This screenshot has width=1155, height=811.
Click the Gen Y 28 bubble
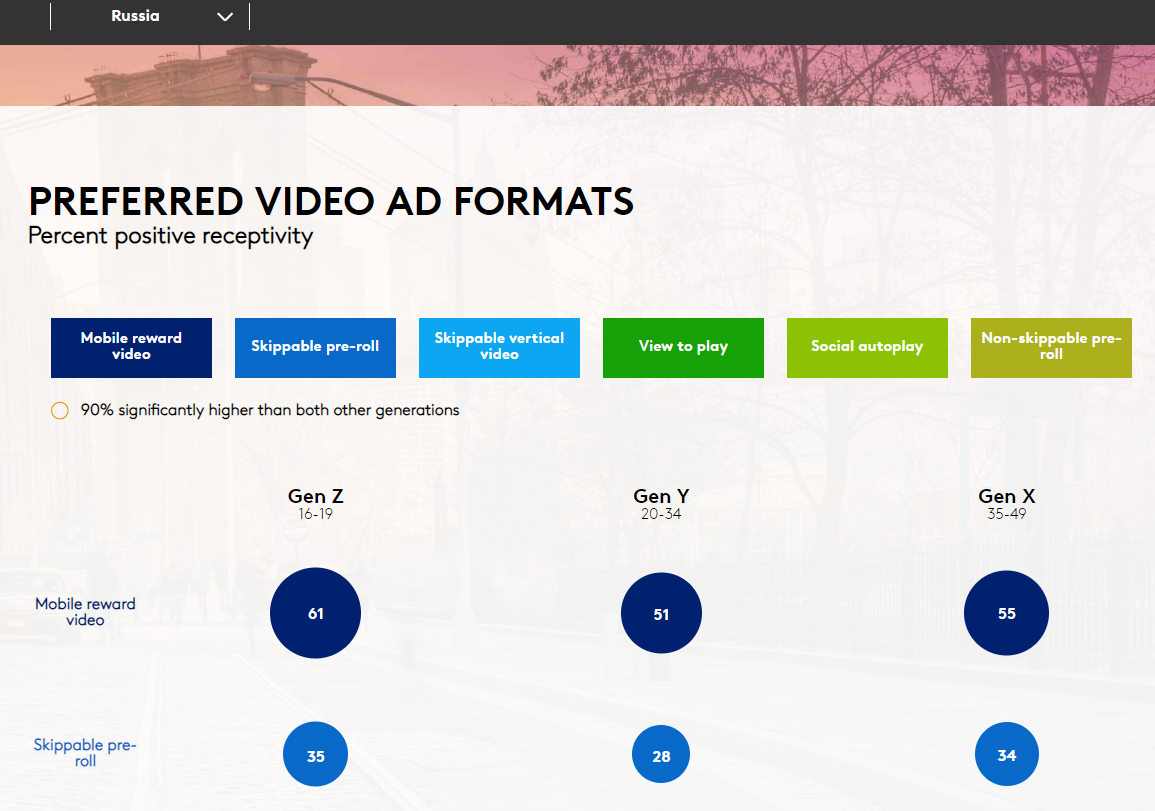(661, 754)
